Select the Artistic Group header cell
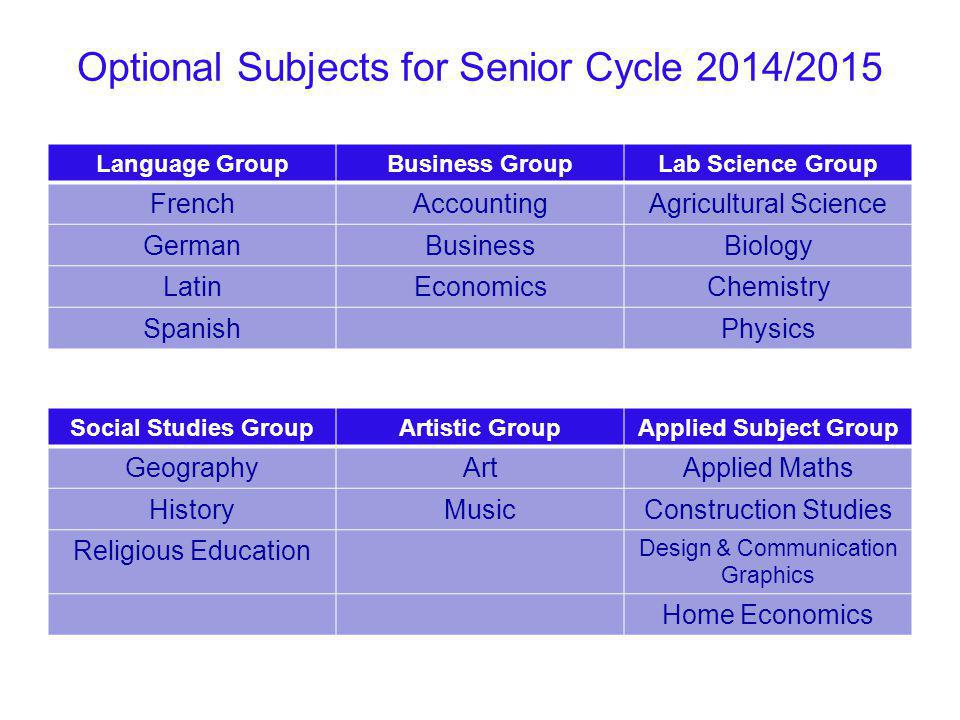The image size is (960, 720). click(480, 427)
